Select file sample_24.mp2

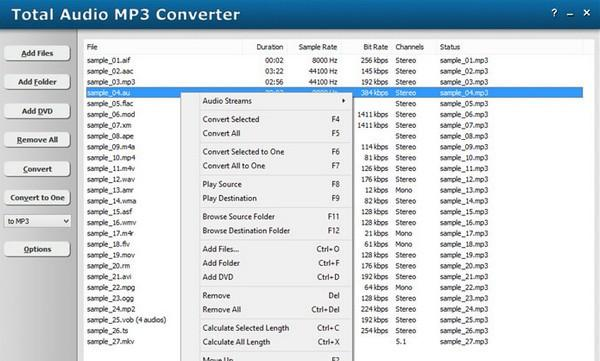coord(111,309)
